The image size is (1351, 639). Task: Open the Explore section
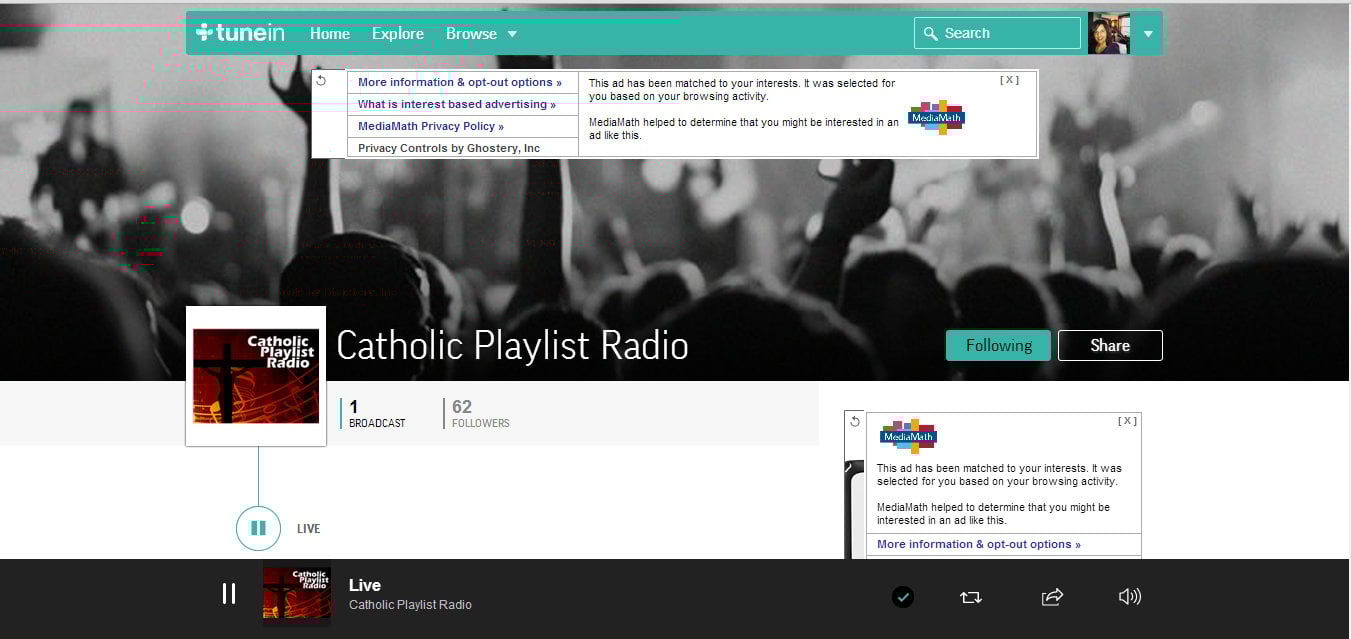tap(398, 33)
